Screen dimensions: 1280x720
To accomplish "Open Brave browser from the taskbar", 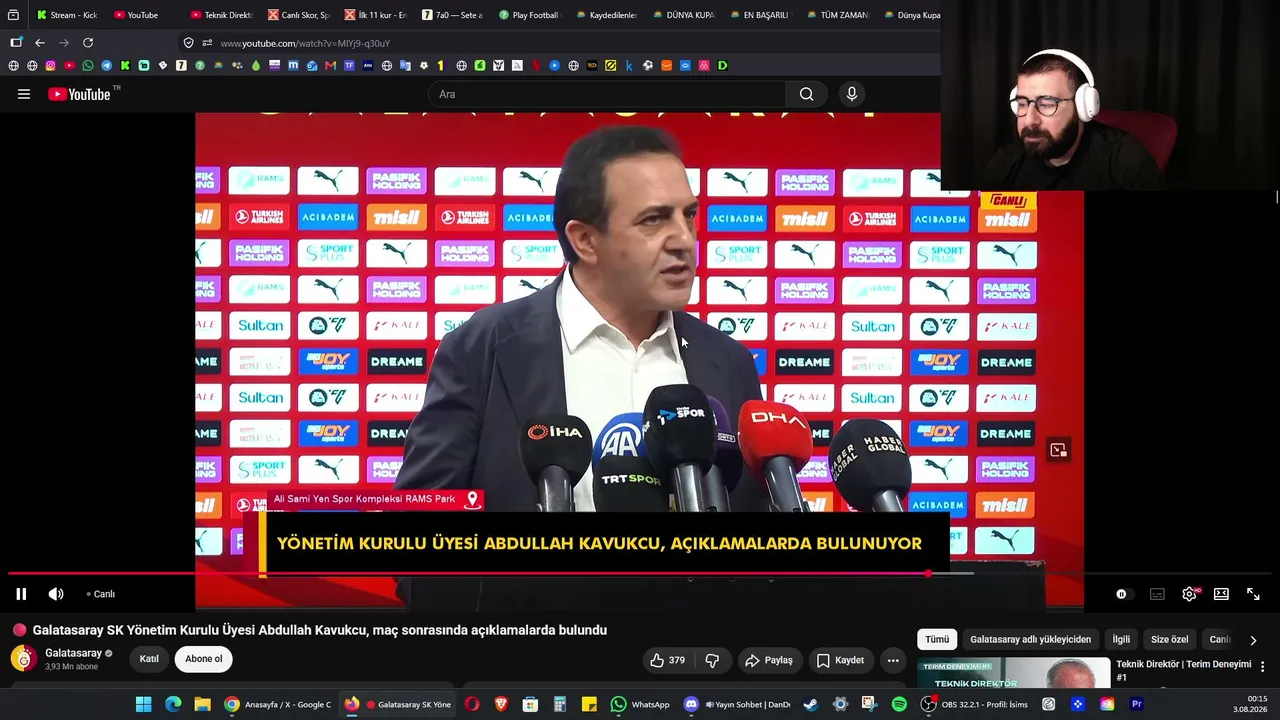I will coord(501,704).
